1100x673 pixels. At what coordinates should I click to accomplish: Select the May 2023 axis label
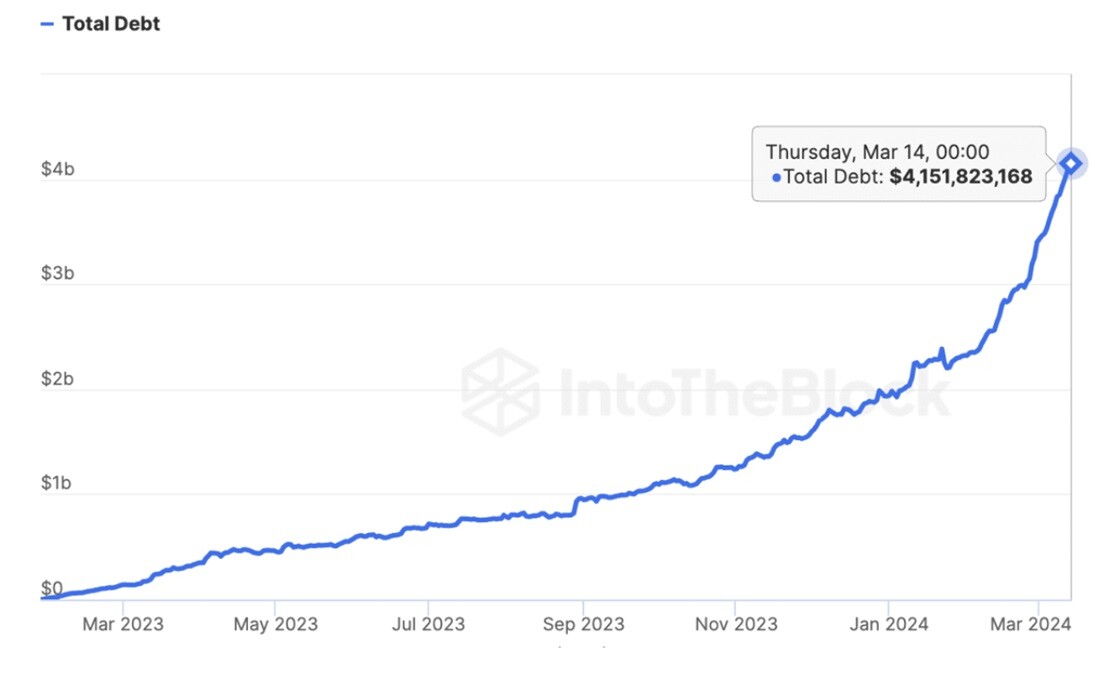pyautogui.click(x=275, y=624)
